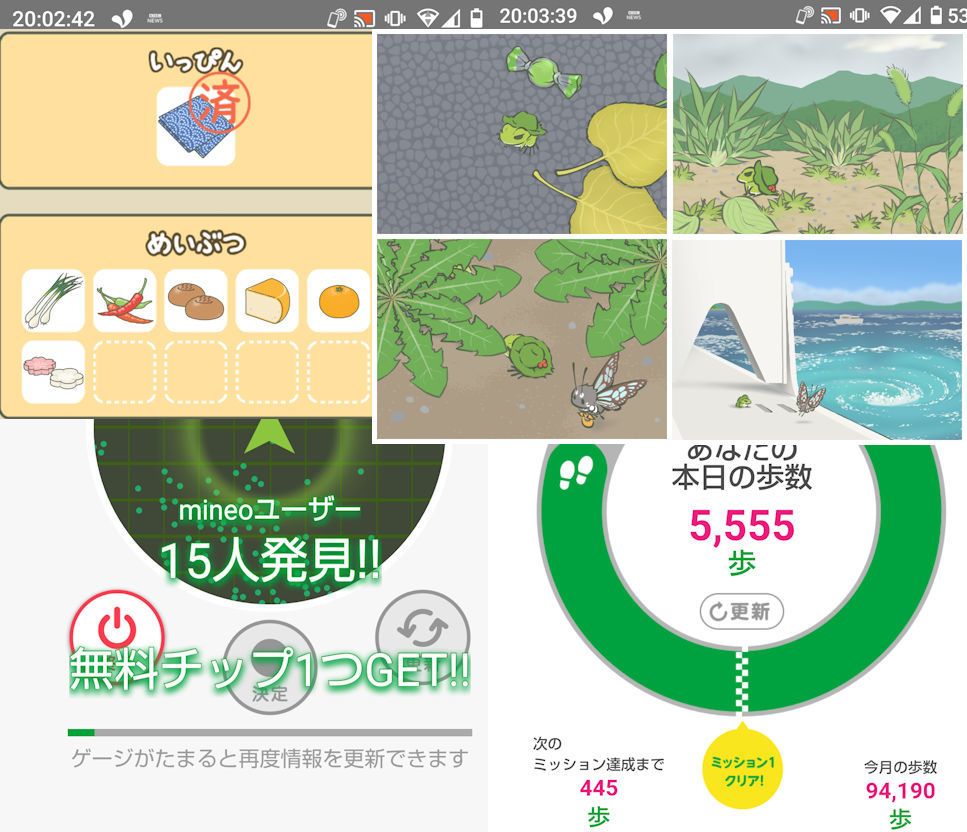
Task: Tap the 20:03:39 clock
Action: coord(538,15)
